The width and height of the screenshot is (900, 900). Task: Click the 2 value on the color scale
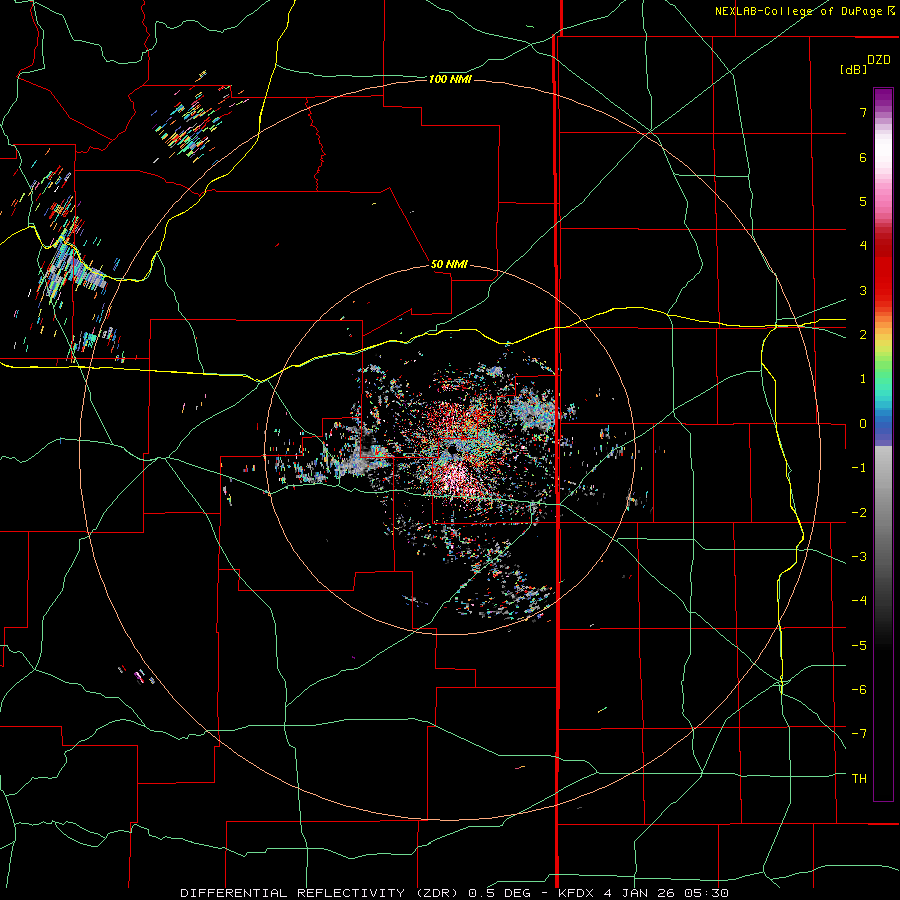click(863, 335)
